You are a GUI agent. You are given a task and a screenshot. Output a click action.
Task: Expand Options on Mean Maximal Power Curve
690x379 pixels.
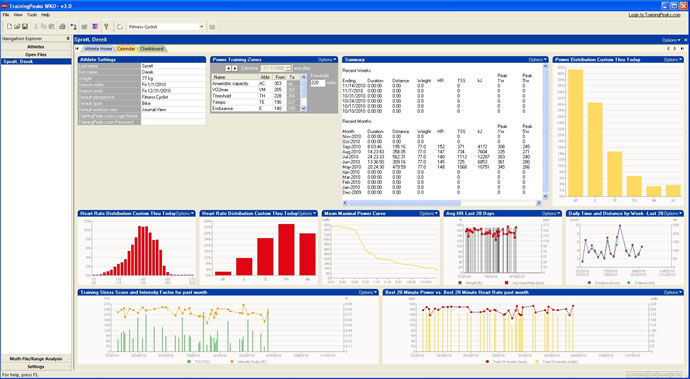coord(429,213)
